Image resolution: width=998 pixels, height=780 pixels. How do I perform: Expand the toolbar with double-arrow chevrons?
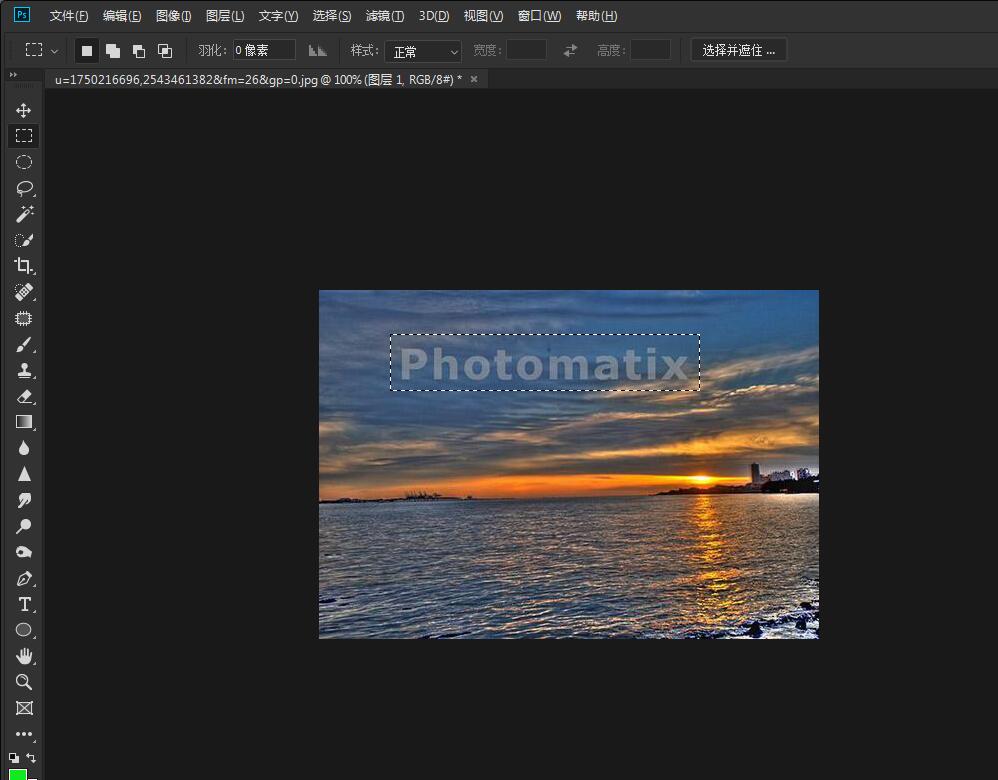point(14,76)
